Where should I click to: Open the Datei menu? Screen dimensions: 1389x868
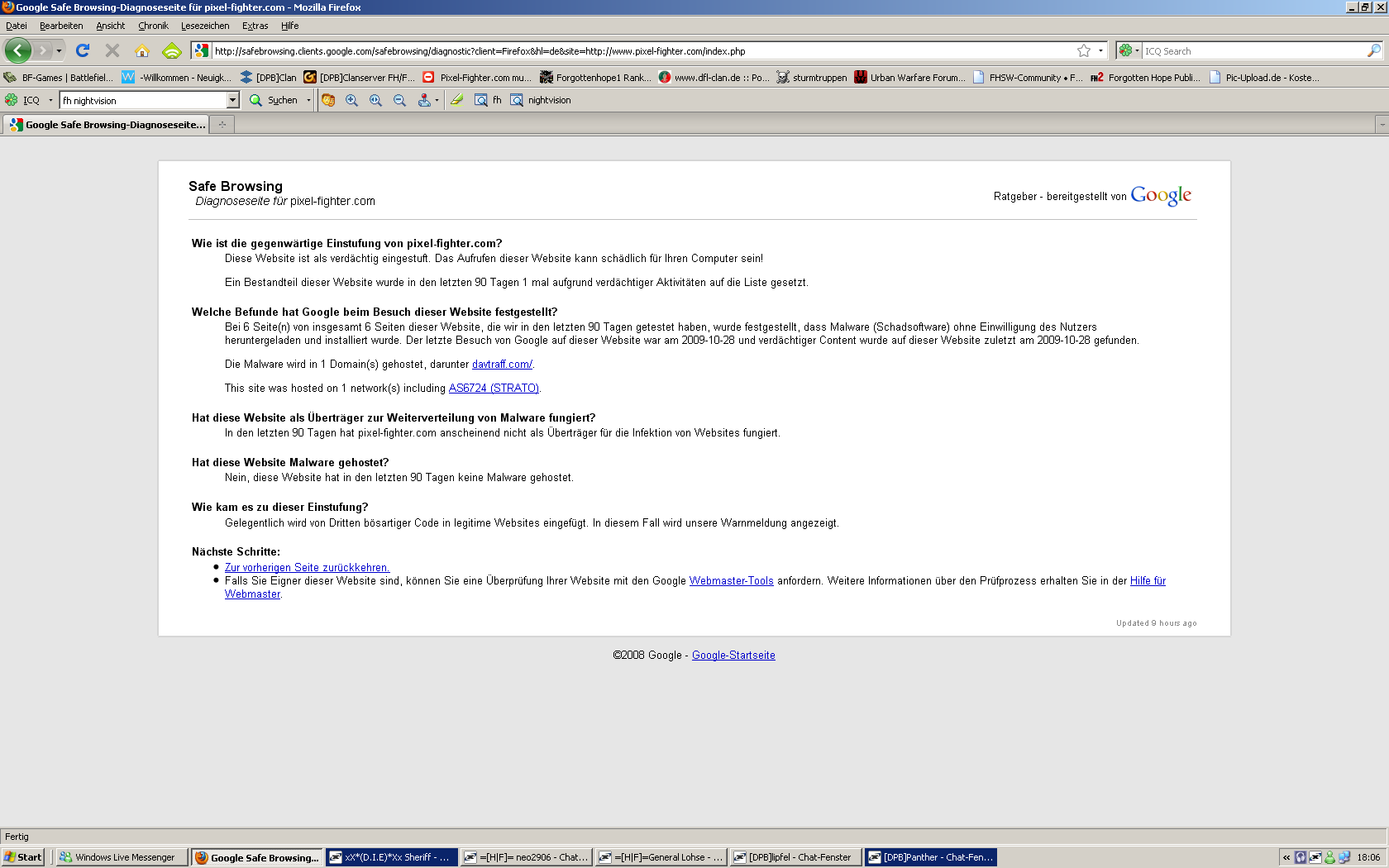(17, 26)
